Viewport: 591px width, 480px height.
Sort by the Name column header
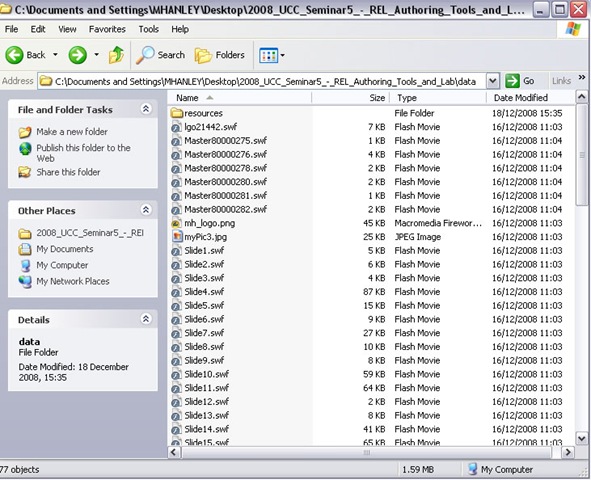240,98
